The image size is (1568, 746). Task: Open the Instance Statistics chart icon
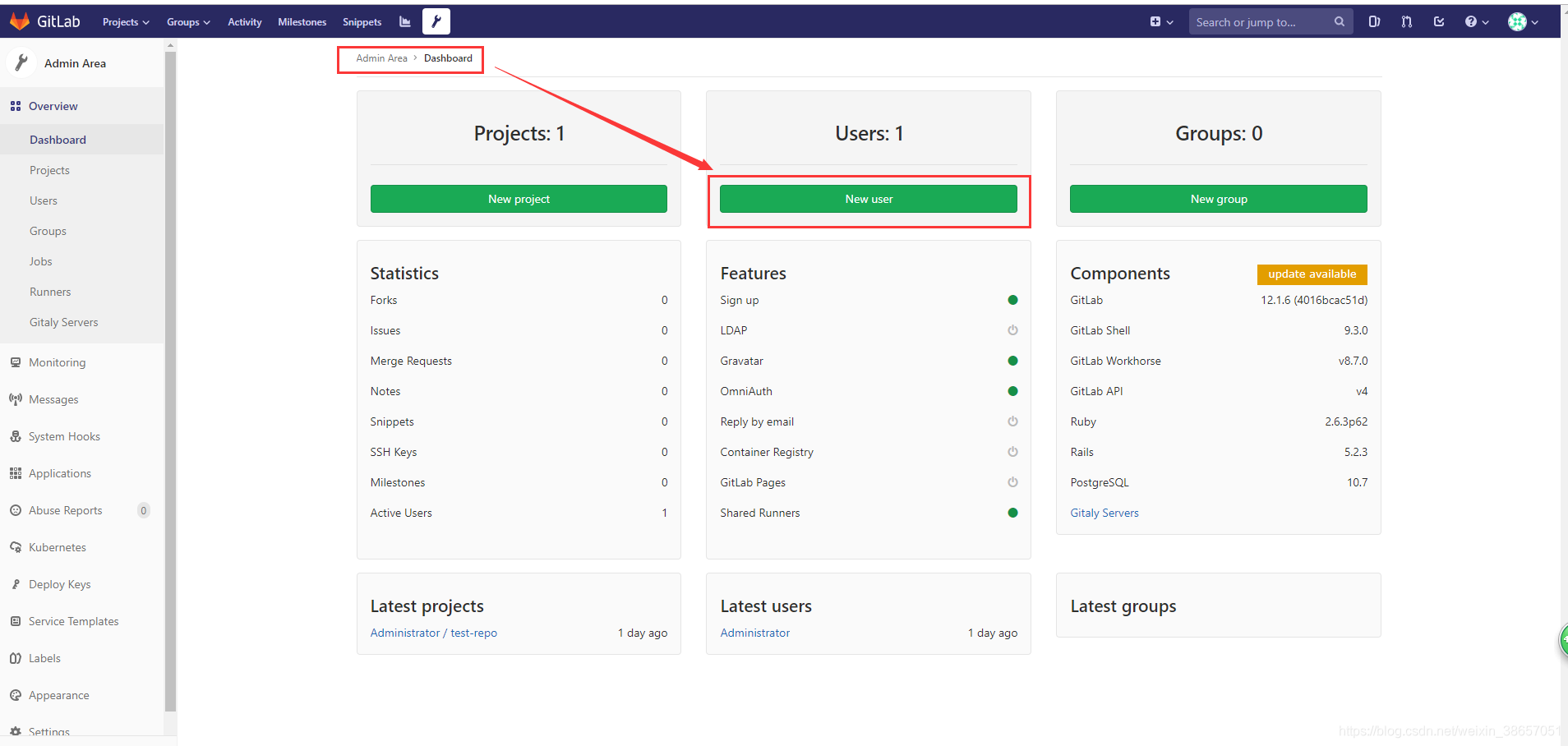tap(404, 21)
